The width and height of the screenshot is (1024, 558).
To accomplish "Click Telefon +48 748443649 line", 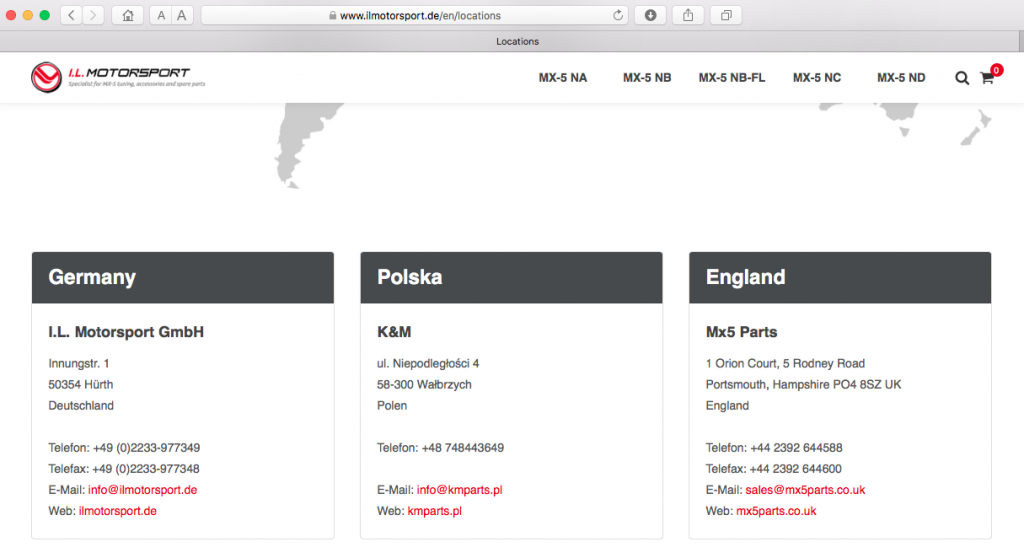I will point(440,448).
